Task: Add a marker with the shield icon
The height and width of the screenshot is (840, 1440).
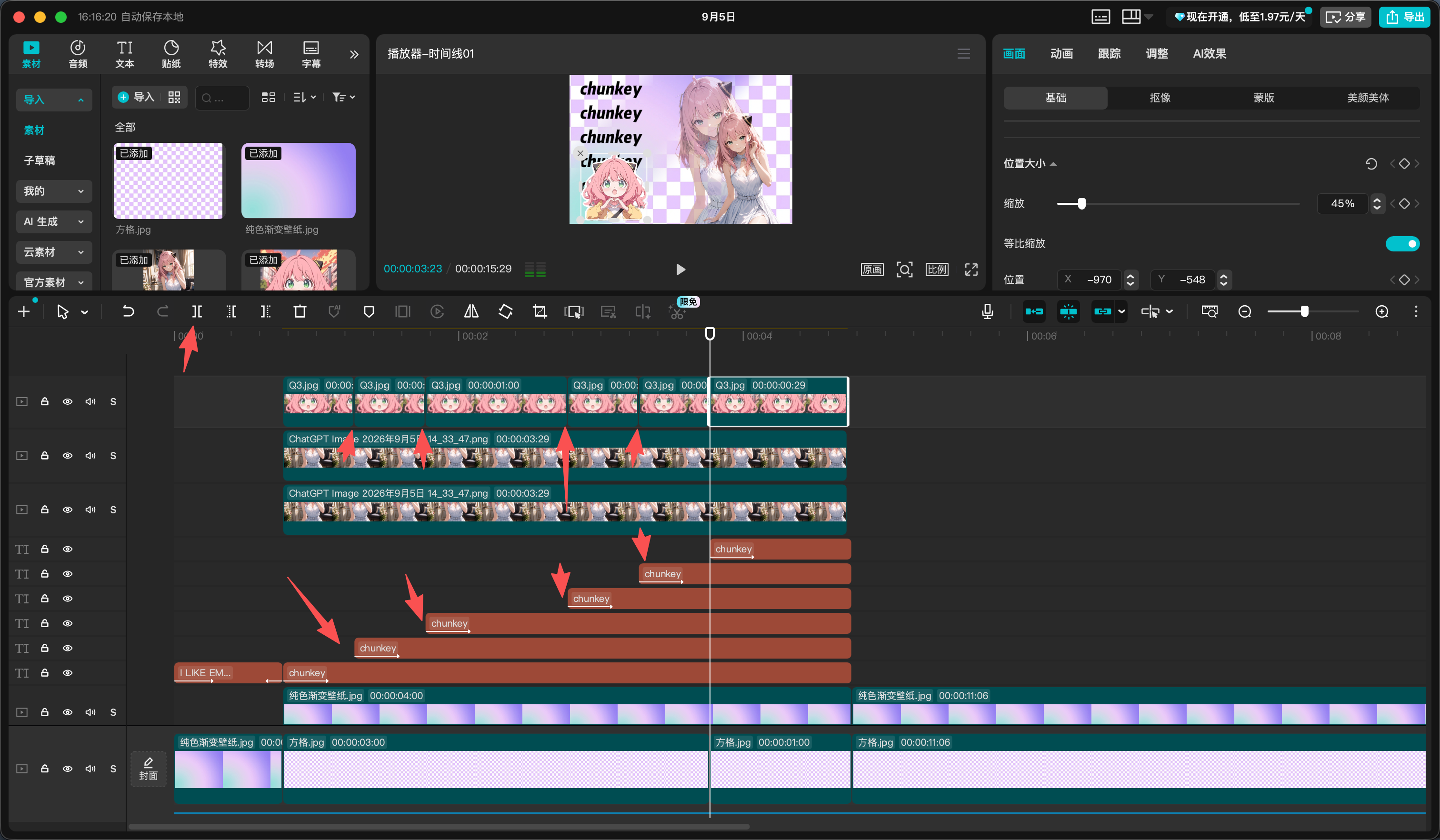Action: pos(369,311)
